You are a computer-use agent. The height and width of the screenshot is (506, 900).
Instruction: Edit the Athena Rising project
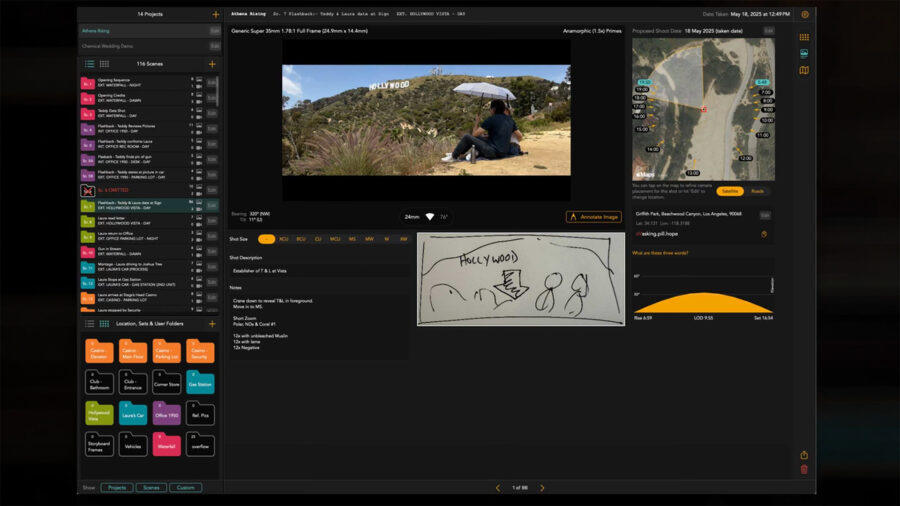215,31
